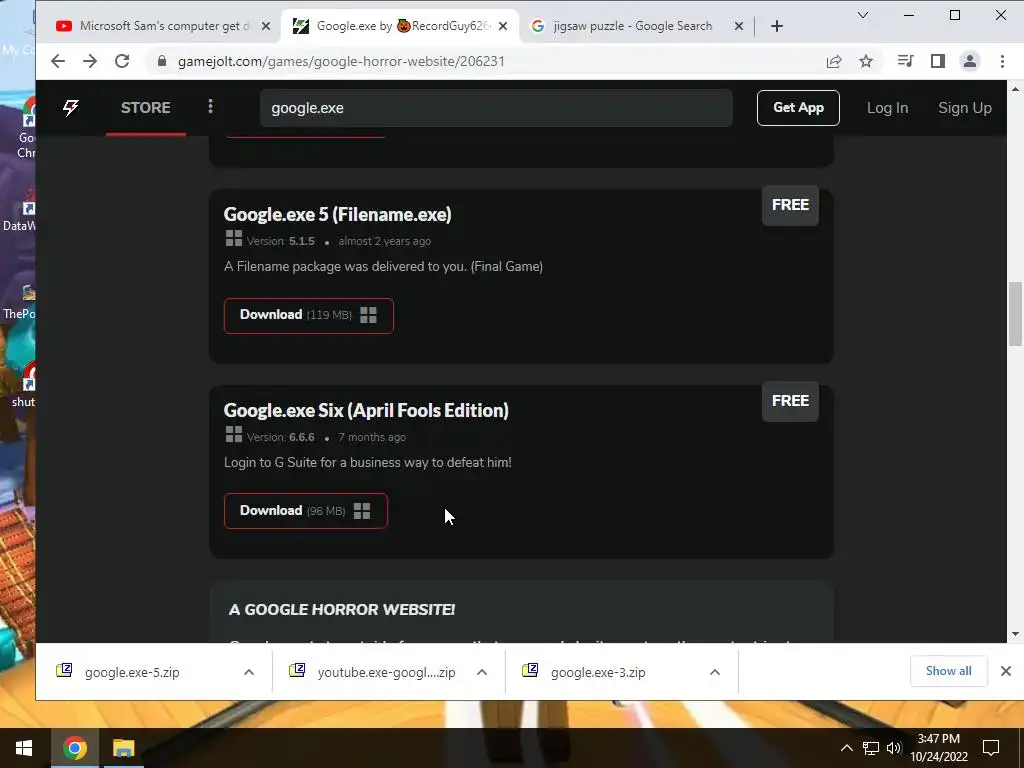Screen dimensions: 1024x768
Task: Close the downloads bar
Action: click(1006, 671)
